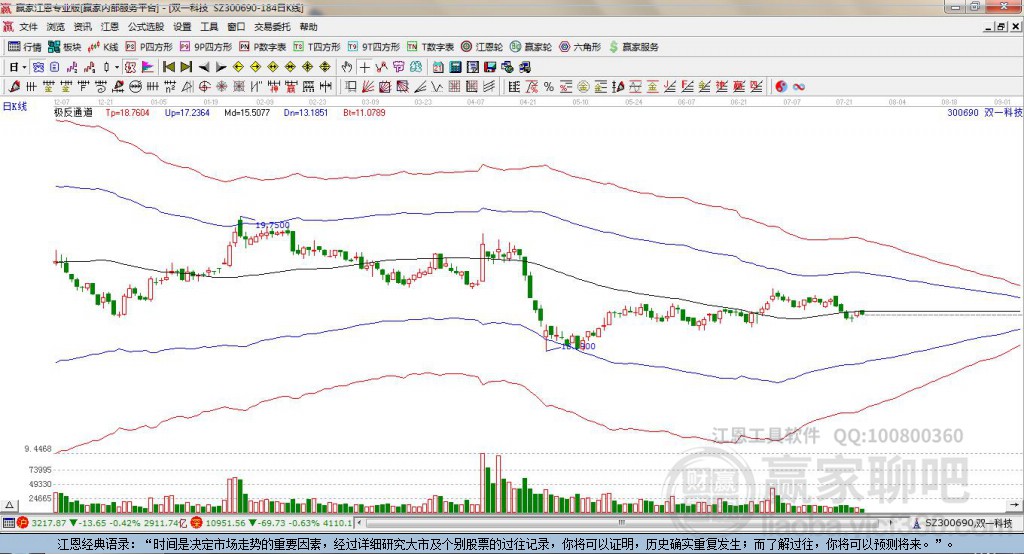The image size is (1024, 554).
Task: Open the 江恩轮 Gann wheel
Action: 482,47
